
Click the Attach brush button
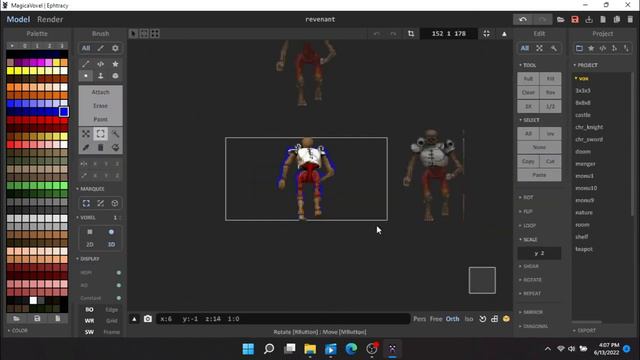100,92
